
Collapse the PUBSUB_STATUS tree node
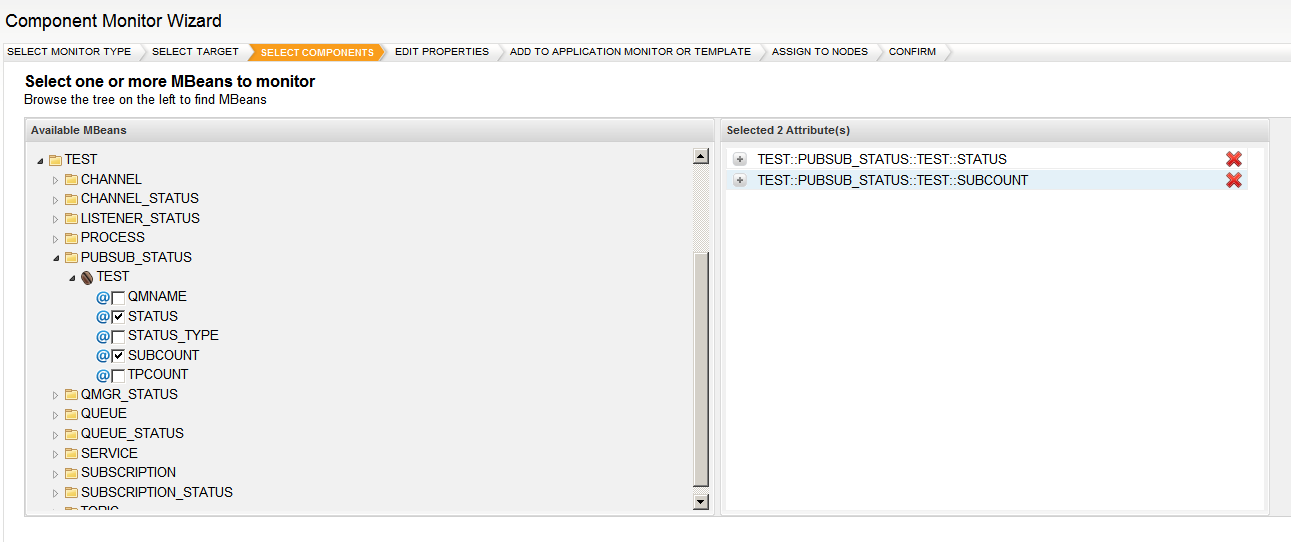pyautogui.click(x=56, y=258)
